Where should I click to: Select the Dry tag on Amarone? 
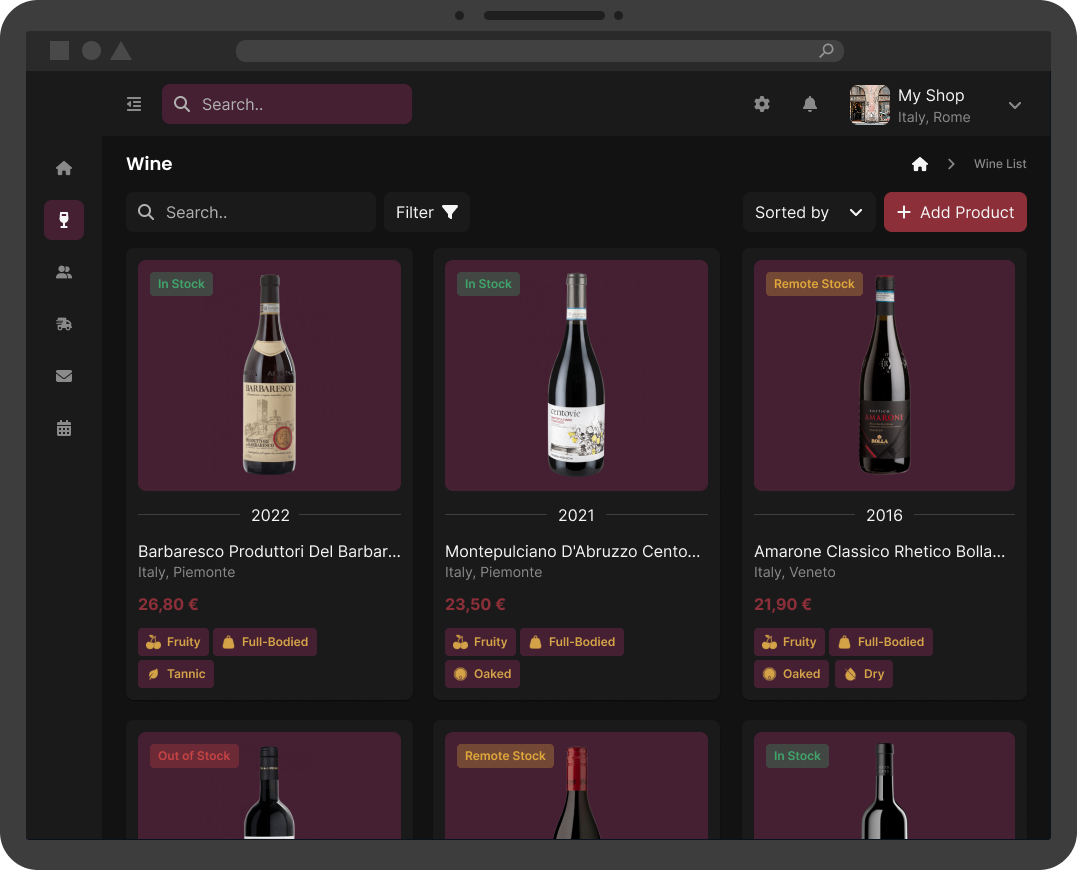864,674
